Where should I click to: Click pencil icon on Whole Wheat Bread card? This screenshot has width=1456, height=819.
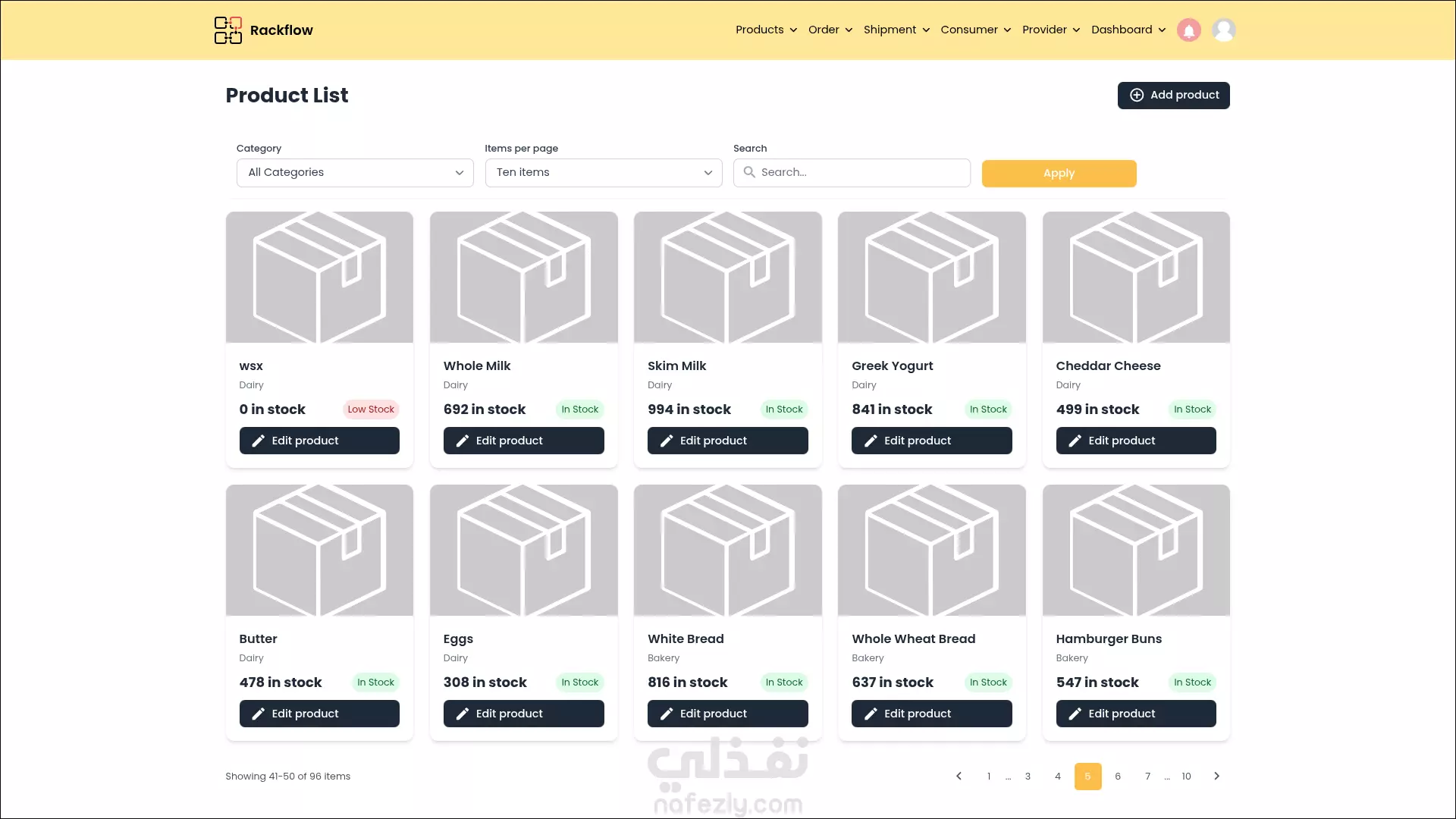(870, 714)
